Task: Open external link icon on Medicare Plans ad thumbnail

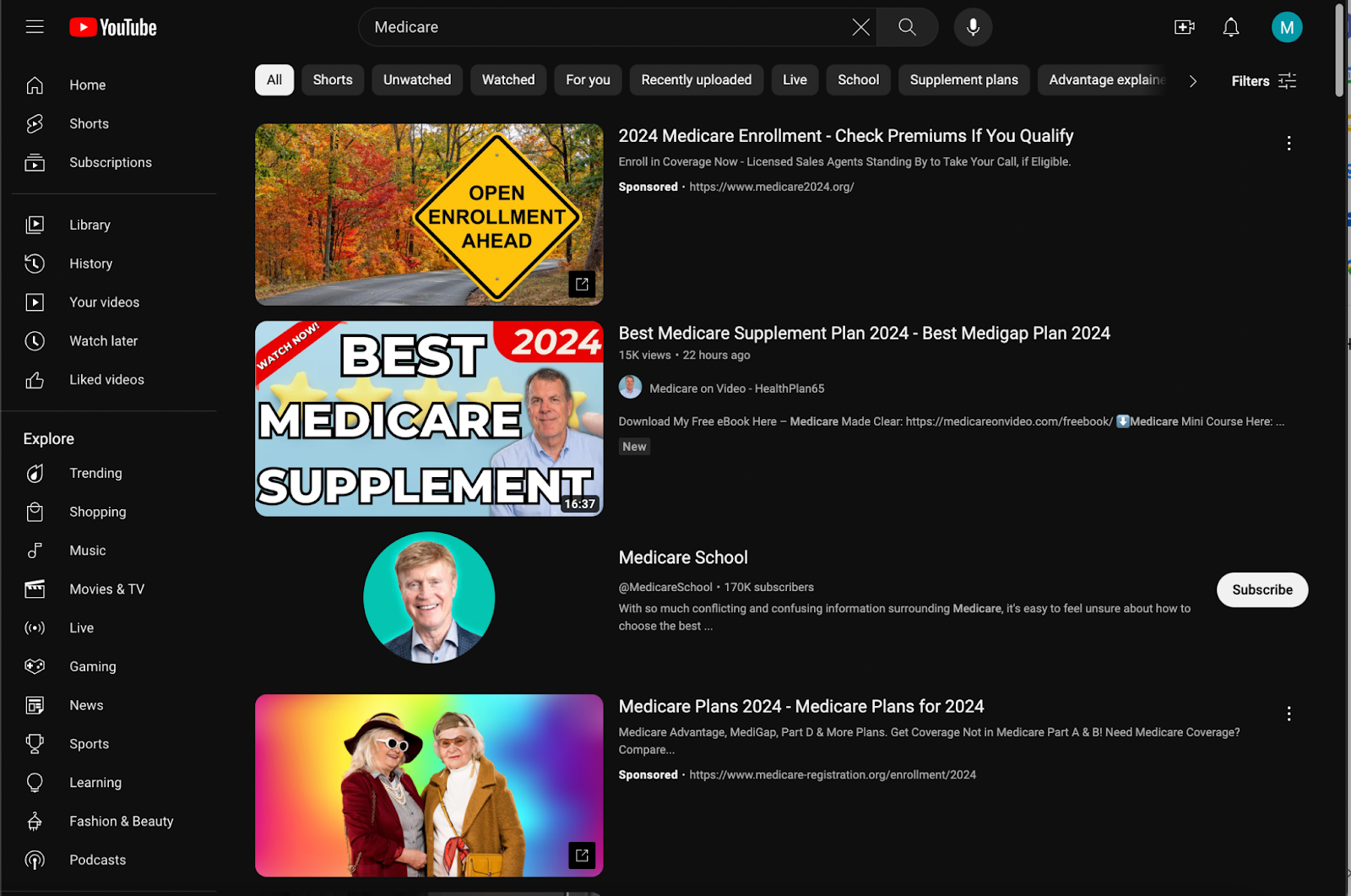Action: tap(582, 855)
